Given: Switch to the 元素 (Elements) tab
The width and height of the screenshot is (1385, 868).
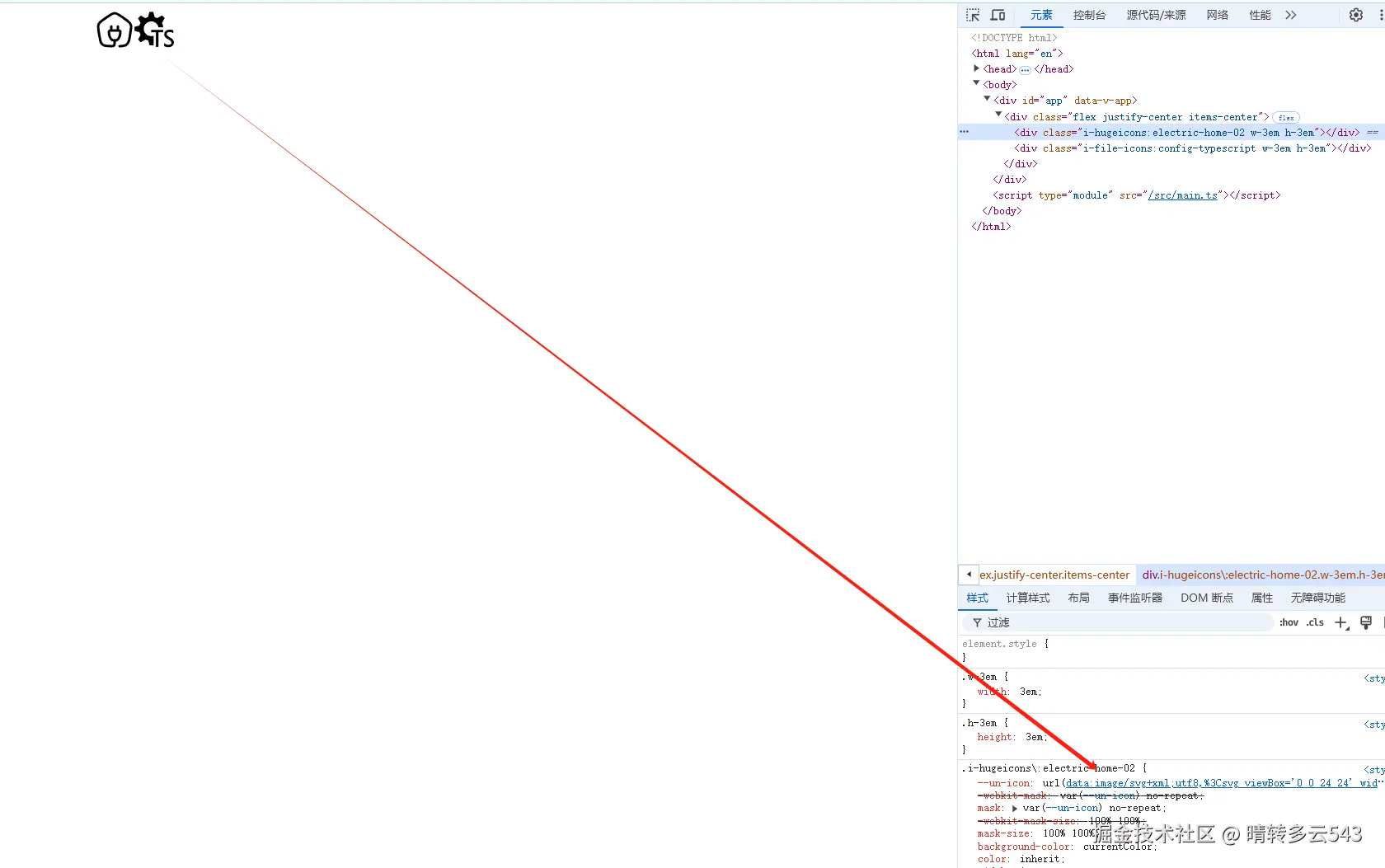Looking at the screenshot, I should click(x=1041, y=15).
